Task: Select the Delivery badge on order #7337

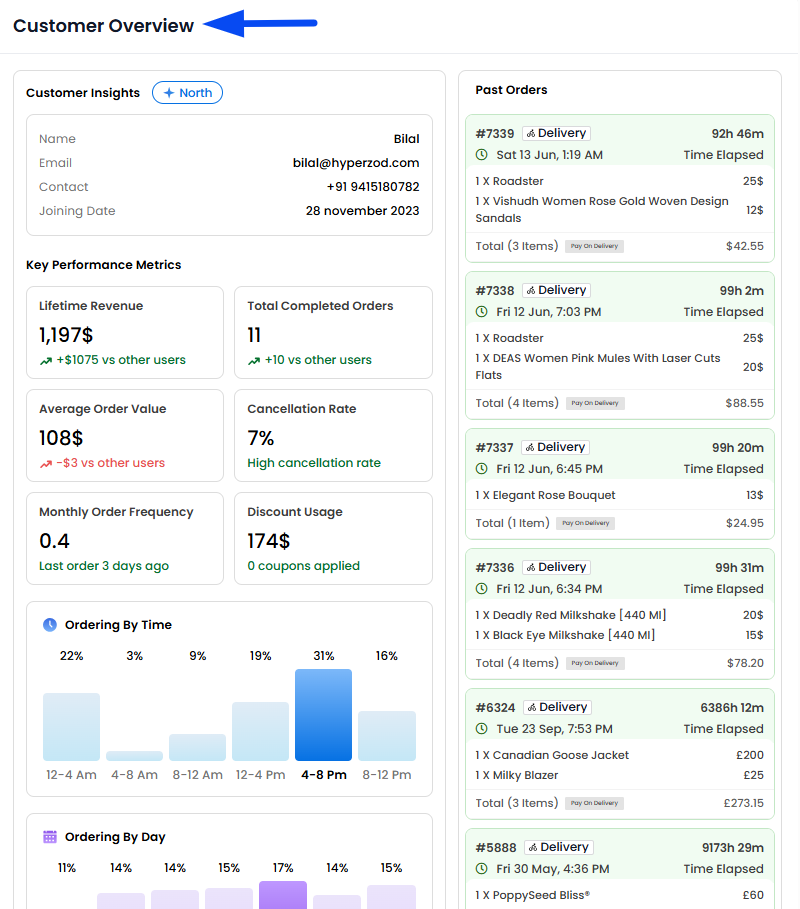Action: click(x=555, y=448)
